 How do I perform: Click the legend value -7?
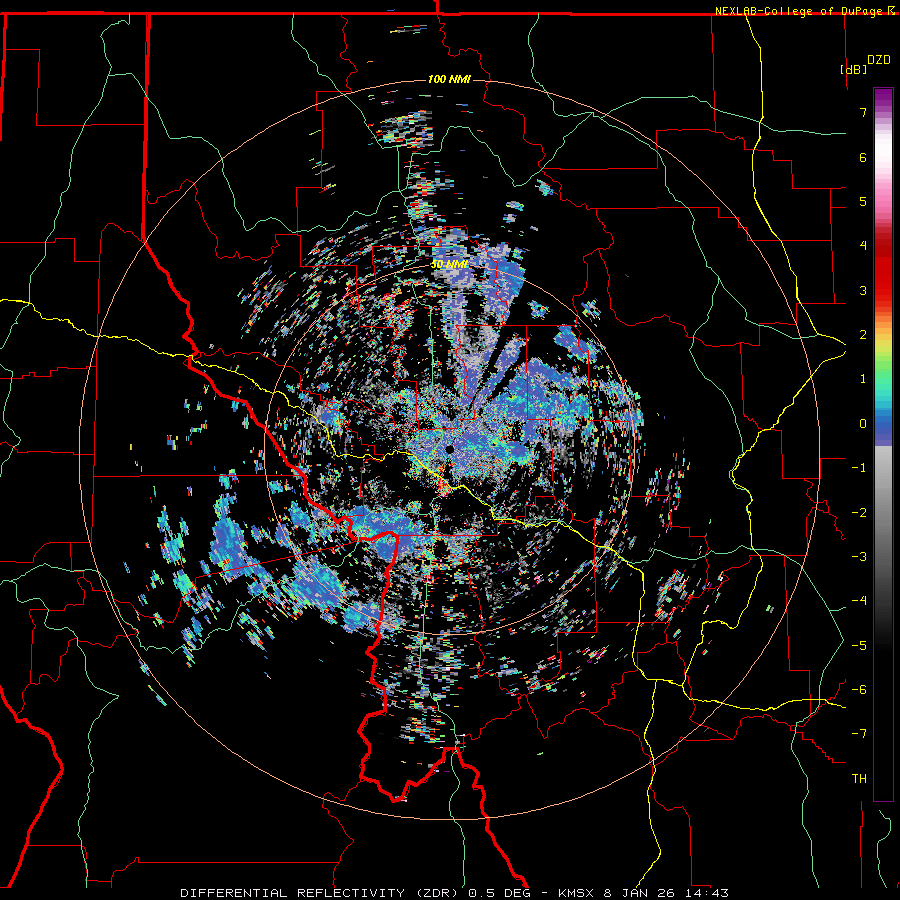point(859,734)
